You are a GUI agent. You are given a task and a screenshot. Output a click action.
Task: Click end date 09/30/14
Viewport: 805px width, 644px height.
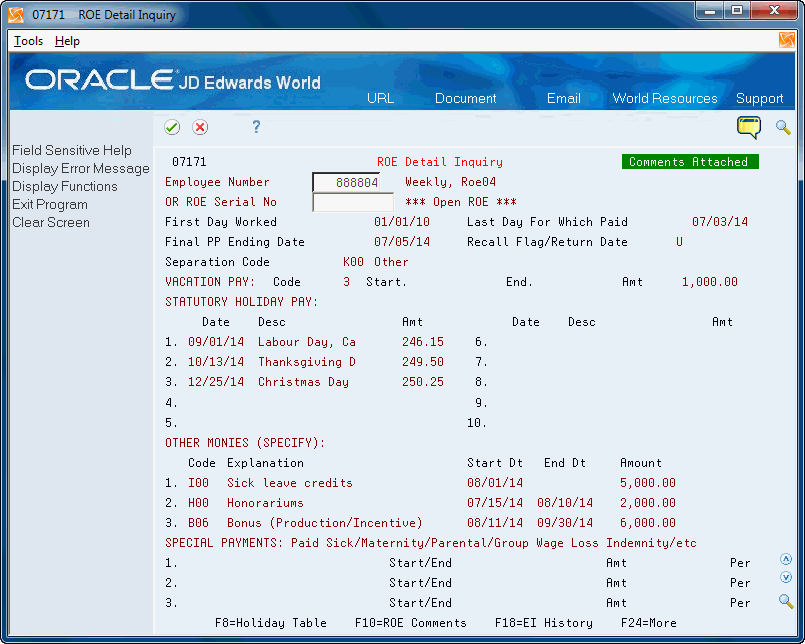[x=565, y=523]
